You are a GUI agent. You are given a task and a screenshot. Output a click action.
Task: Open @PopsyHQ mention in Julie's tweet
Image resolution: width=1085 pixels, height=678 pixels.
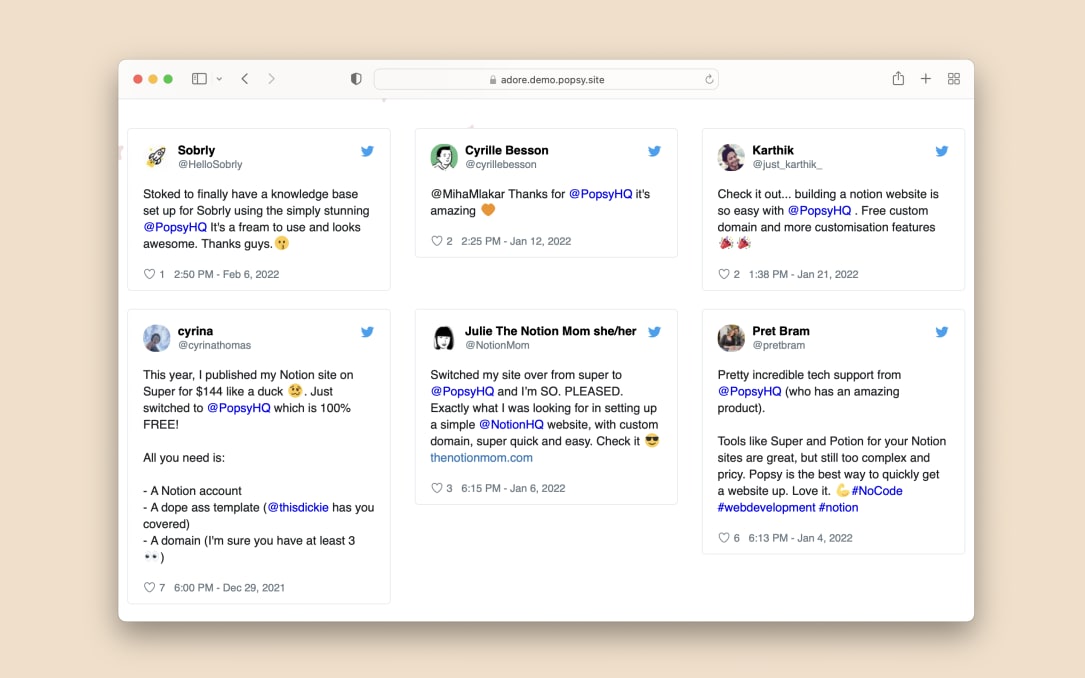462,391
